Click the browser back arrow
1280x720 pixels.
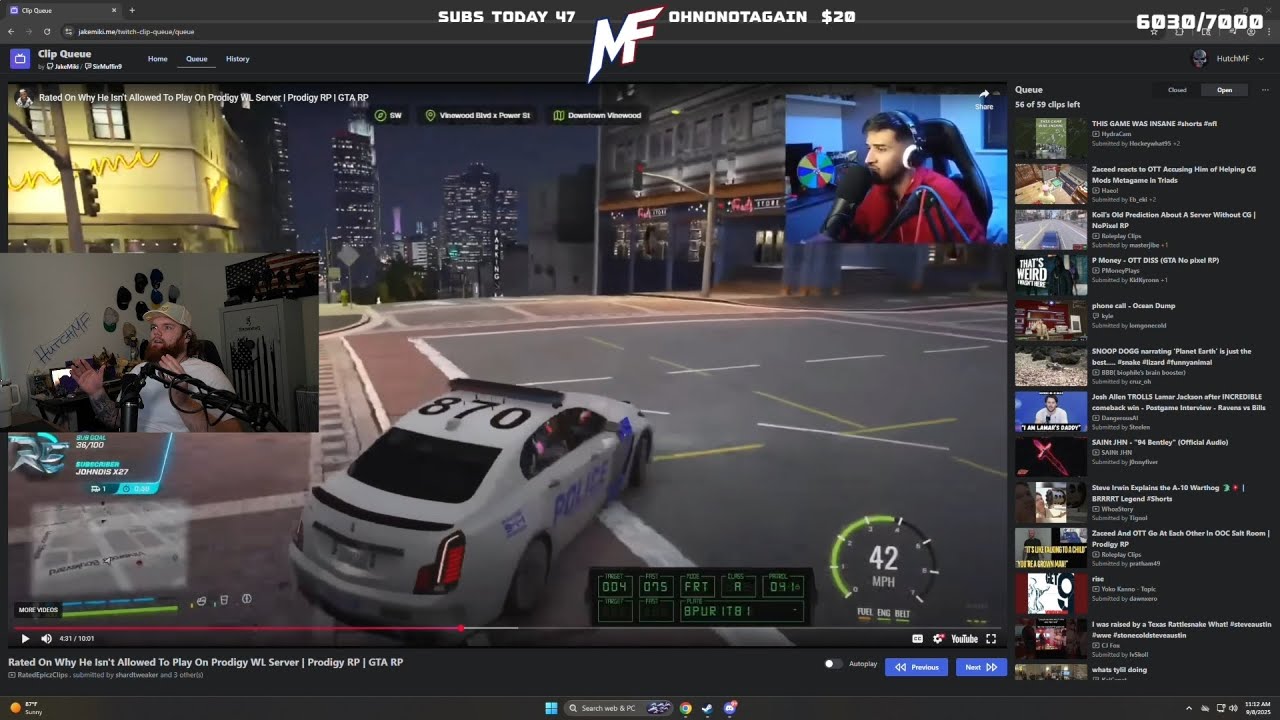pyautogui.click(x=13, y=32)
